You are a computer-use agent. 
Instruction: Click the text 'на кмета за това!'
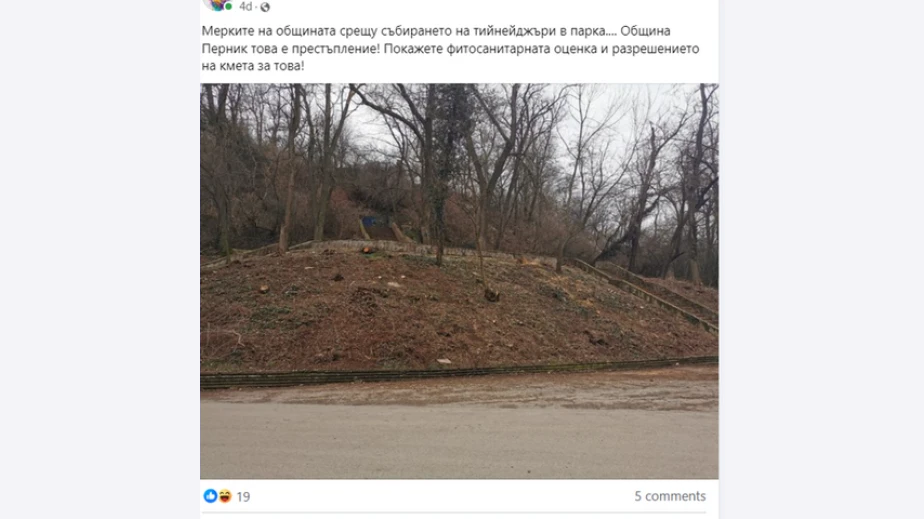[x=253, y=66]
